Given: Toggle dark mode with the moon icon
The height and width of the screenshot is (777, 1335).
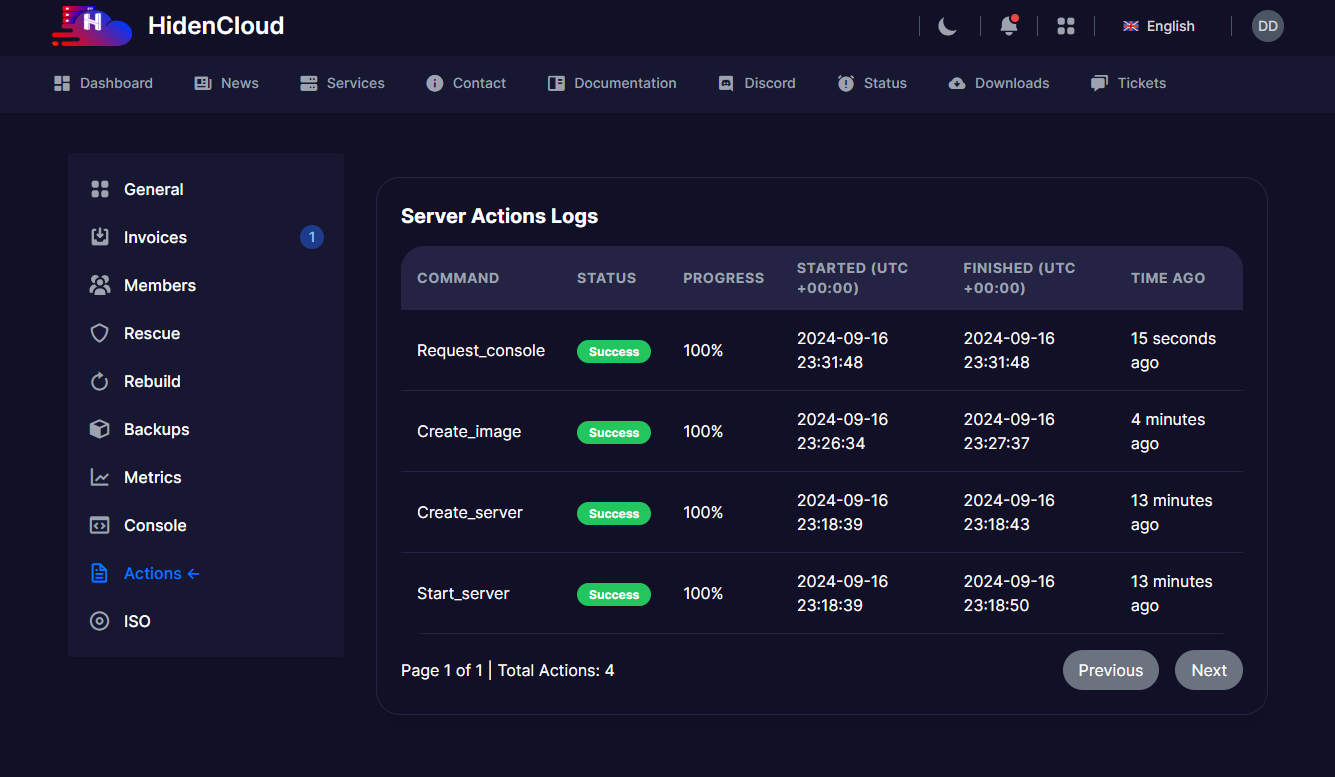Looking at the screenshot, I should point(947,26).
